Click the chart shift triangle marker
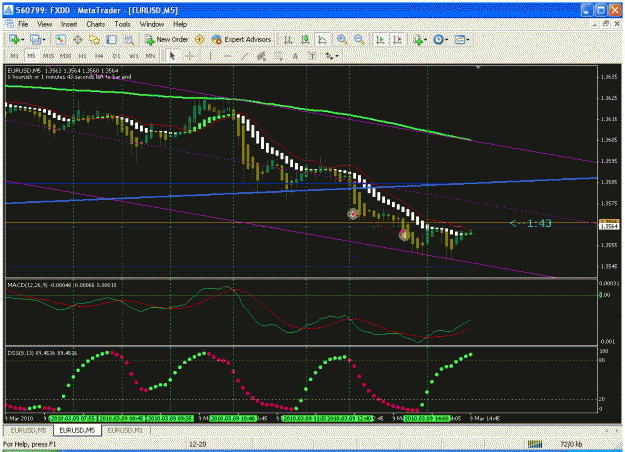The image size is (625, 452). point(478,68)
